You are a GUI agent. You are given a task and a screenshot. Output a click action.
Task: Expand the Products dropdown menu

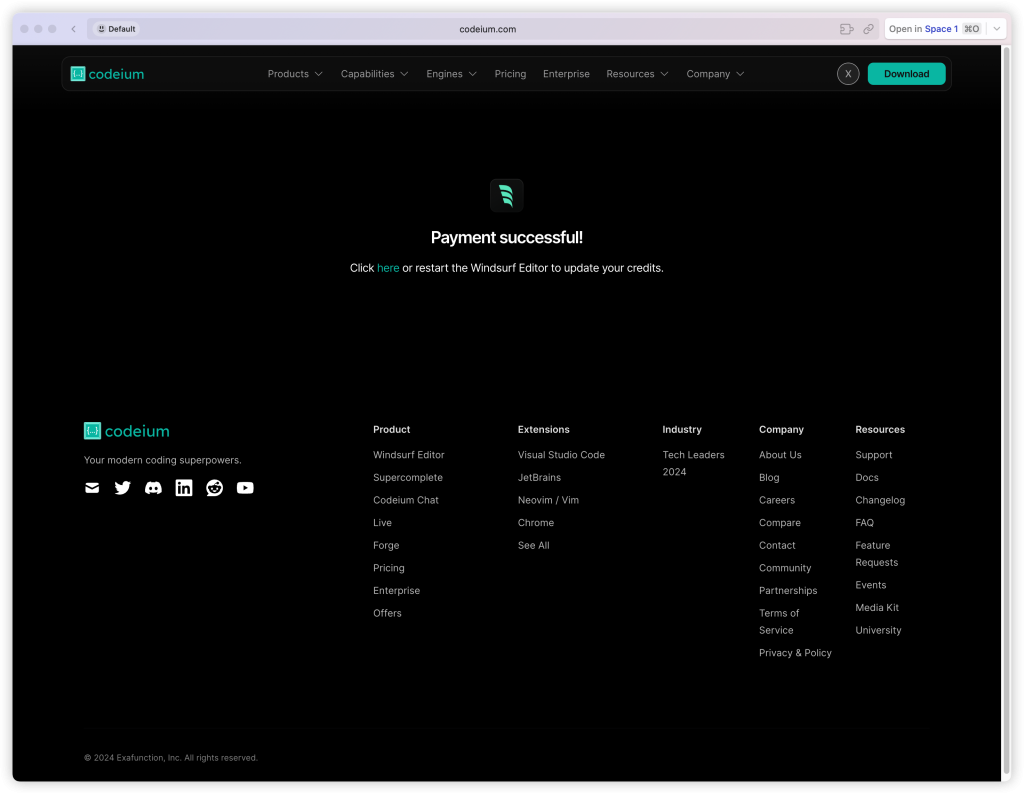pyautogui.click(x=295, y=74)
